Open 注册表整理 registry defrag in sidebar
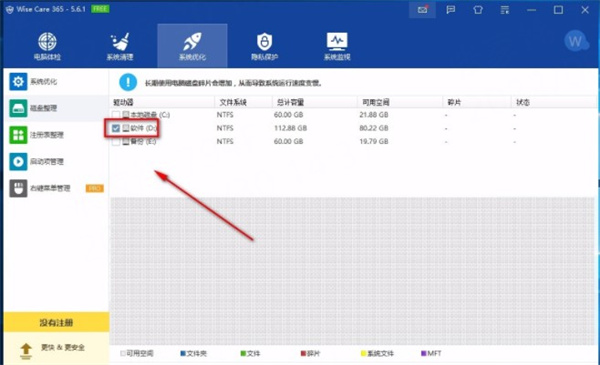This screenshot has height=365, width=600. [56, 135]
